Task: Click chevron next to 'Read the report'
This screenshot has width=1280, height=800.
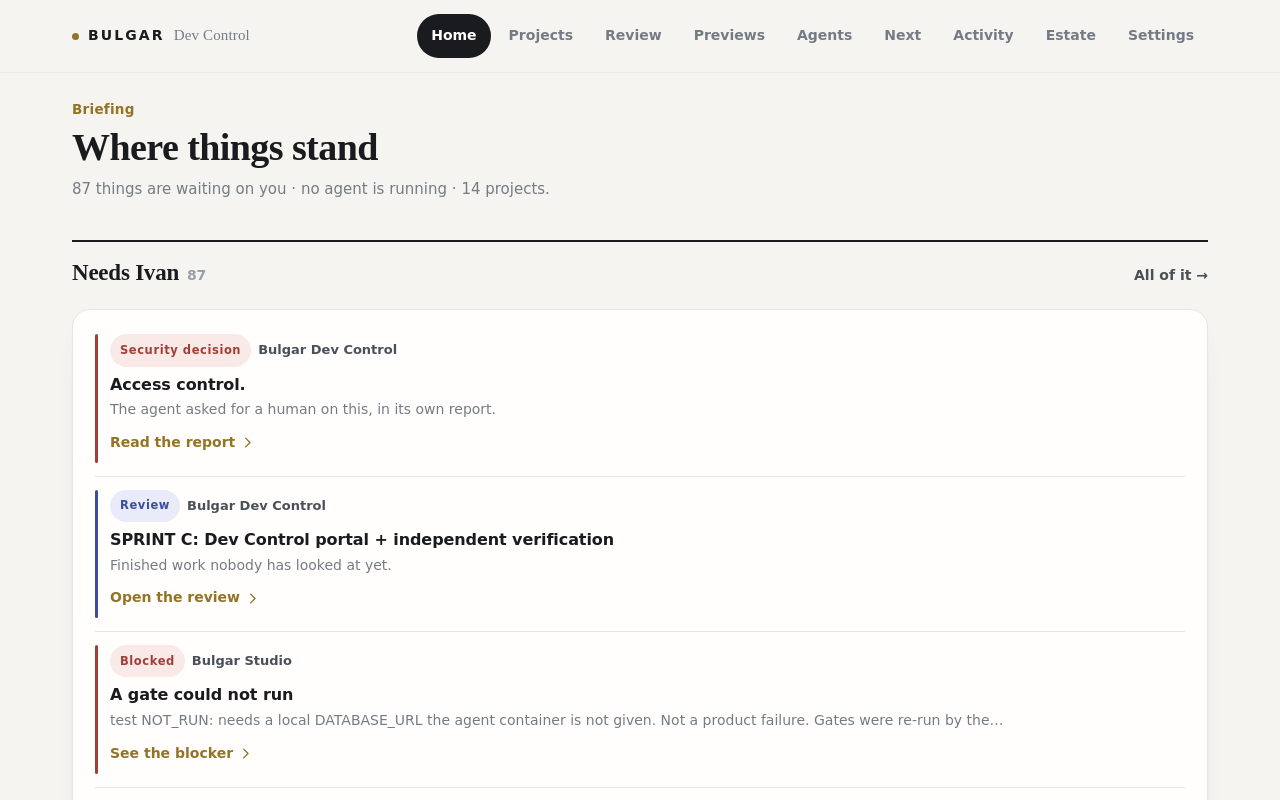Action: click(248, 443)
